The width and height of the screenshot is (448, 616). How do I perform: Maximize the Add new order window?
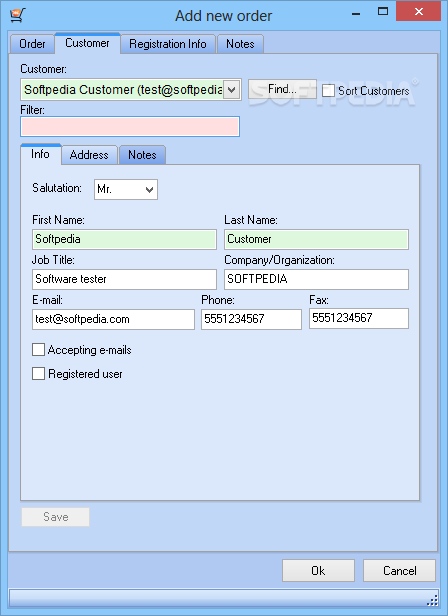tap(382, 12)
